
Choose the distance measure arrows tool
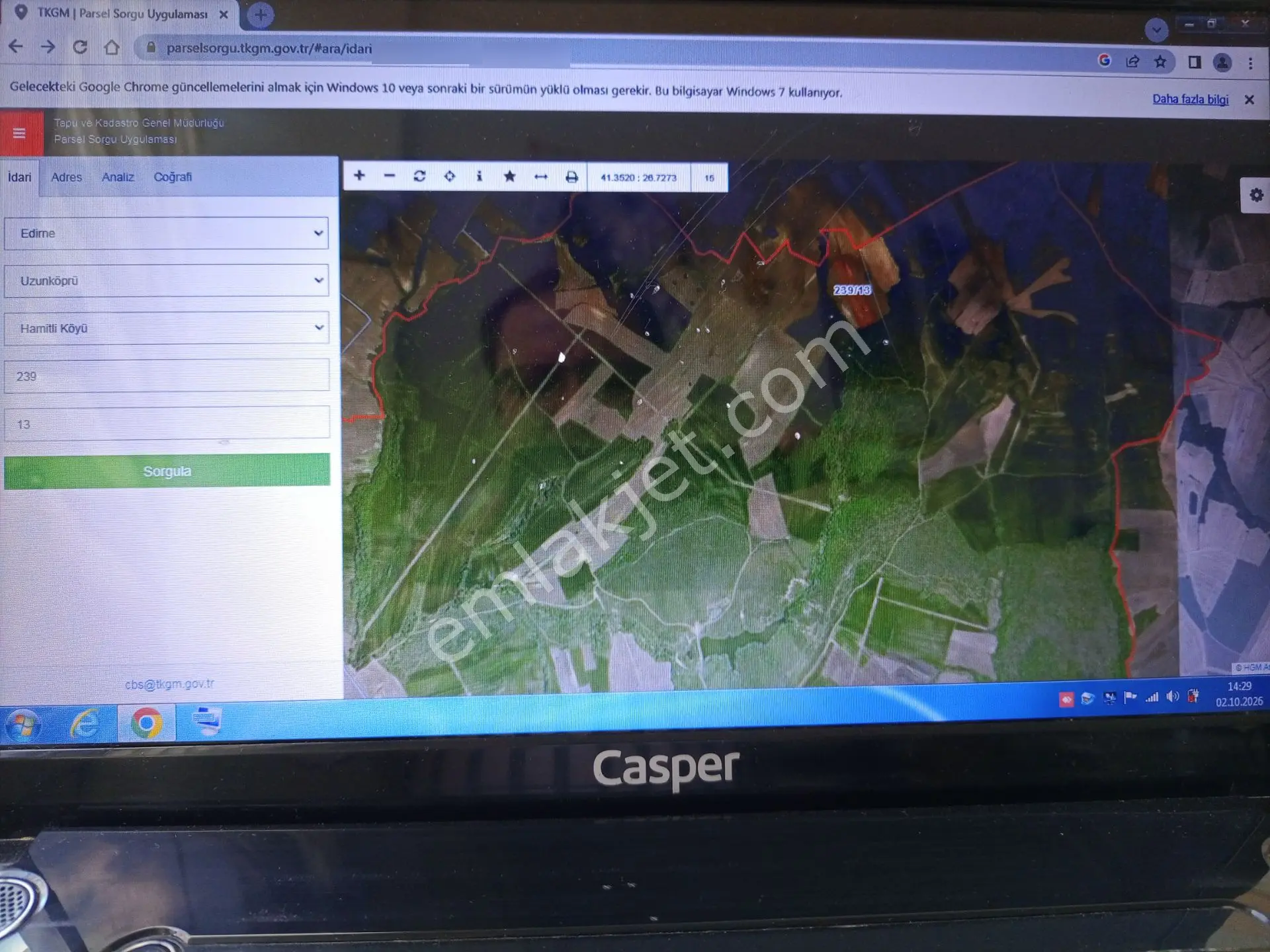(540, 177)
